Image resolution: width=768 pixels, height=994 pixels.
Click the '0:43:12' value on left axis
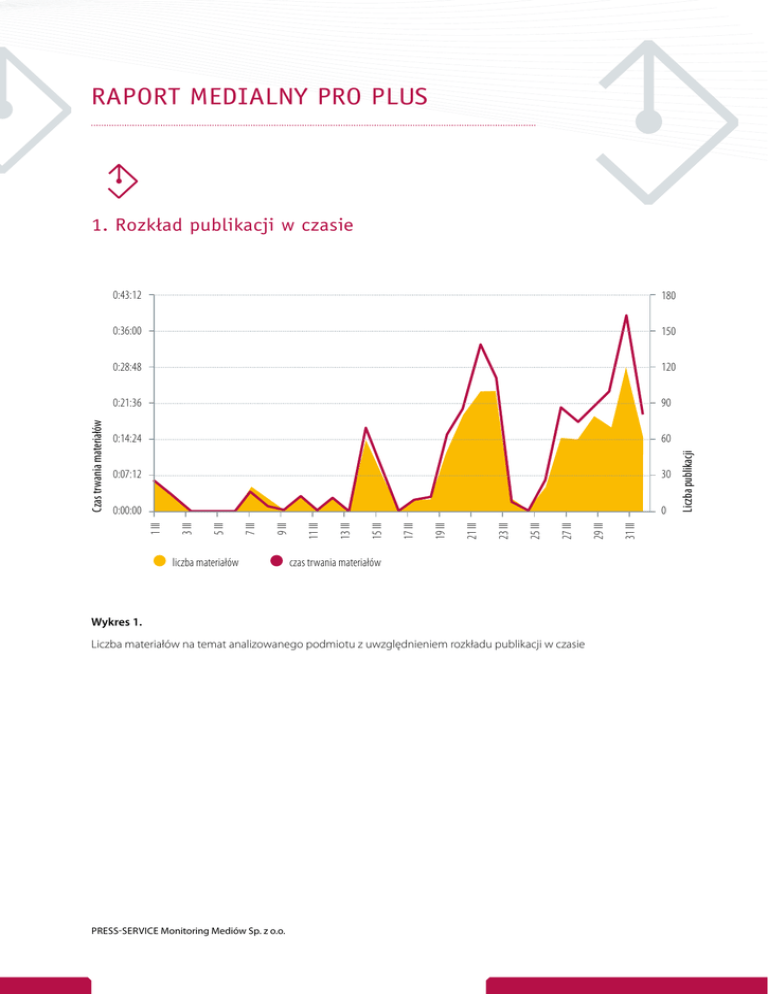click(x=126, y=296)
